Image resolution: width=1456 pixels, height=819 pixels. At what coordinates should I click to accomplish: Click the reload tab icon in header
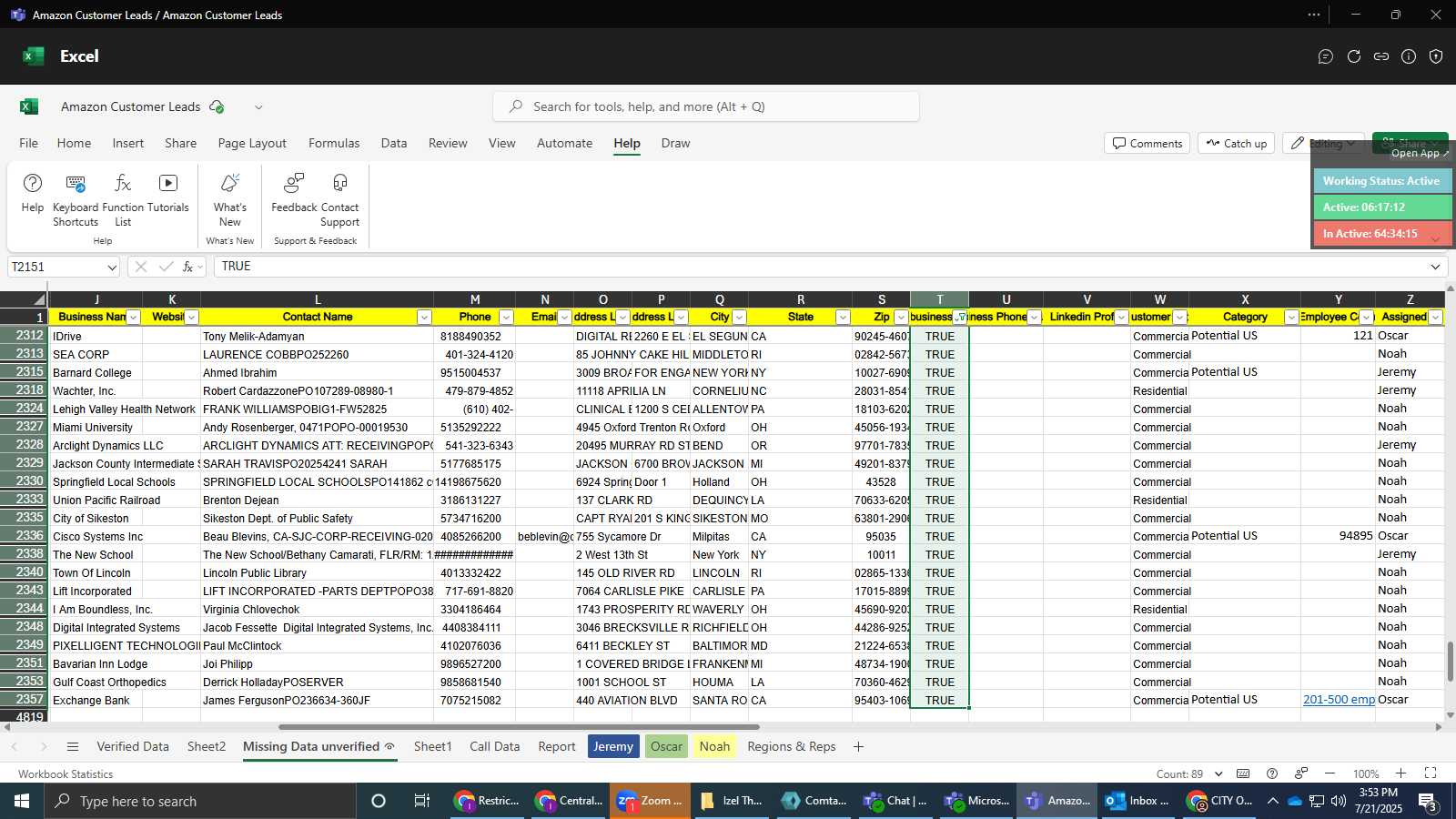1354,56
